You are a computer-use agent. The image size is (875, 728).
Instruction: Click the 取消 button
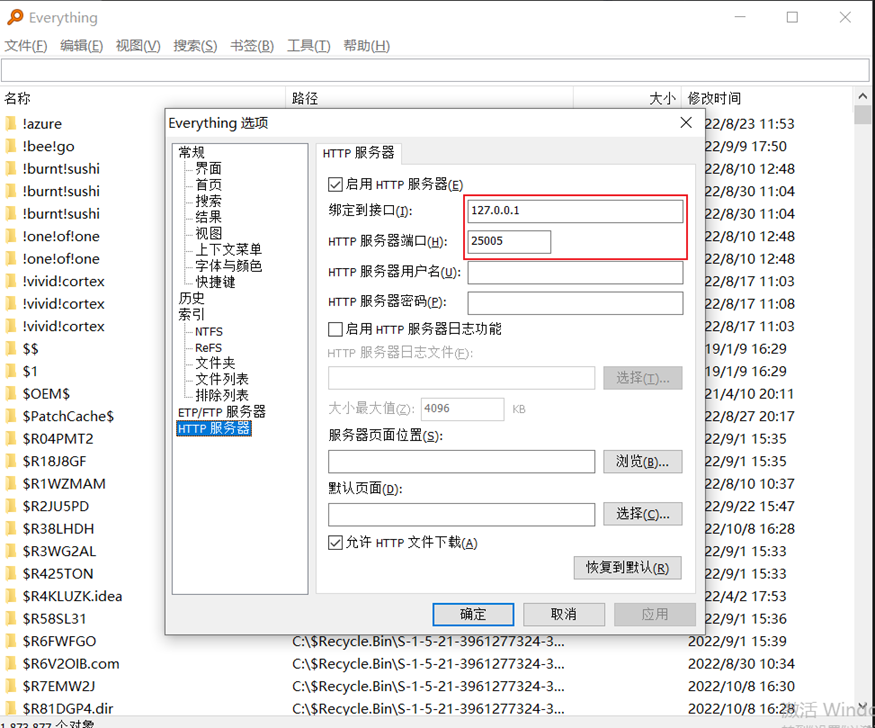click(x=564, y=614)
